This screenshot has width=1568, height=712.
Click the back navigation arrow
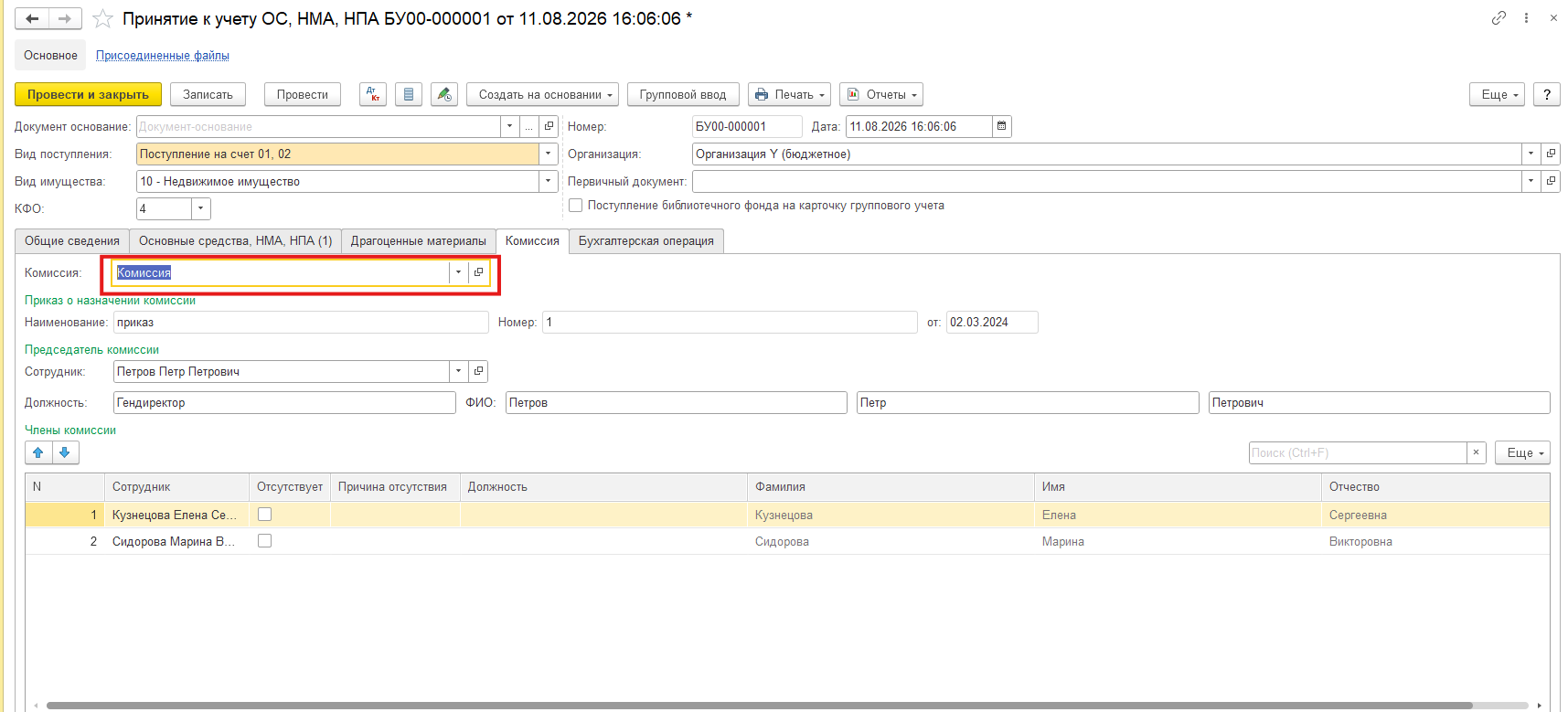pos(32,18)
